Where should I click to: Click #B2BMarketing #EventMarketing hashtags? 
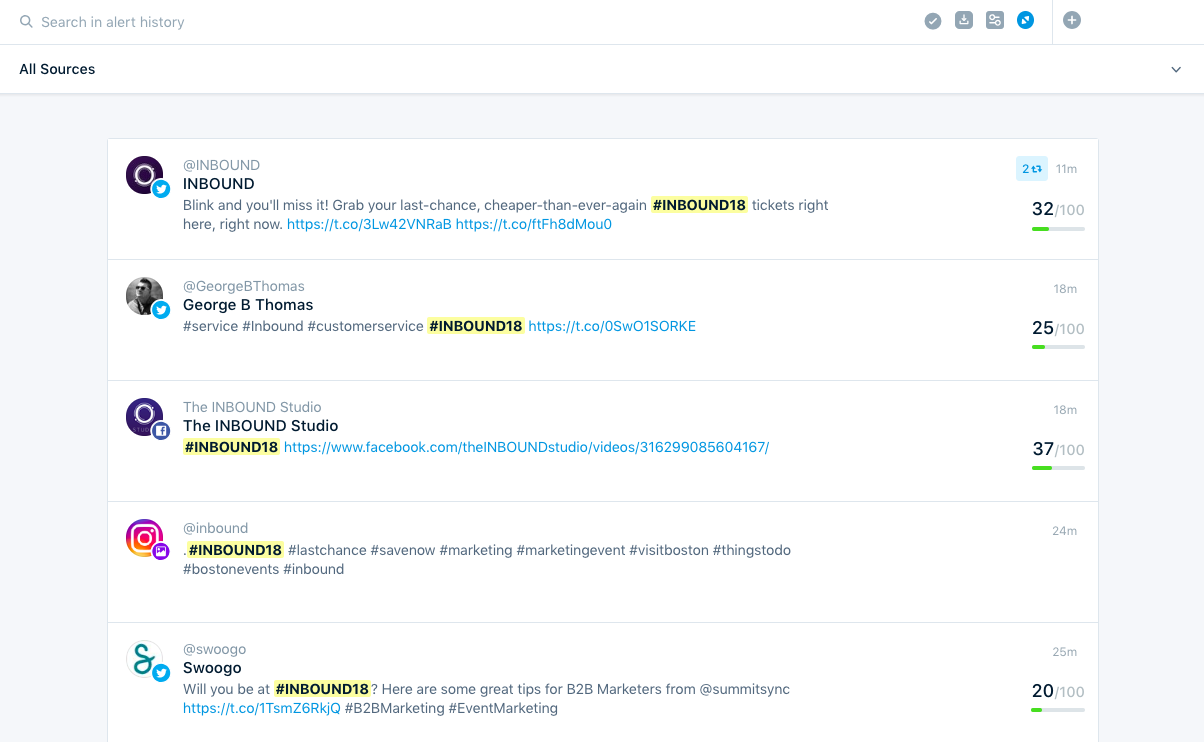click(451, 708)
